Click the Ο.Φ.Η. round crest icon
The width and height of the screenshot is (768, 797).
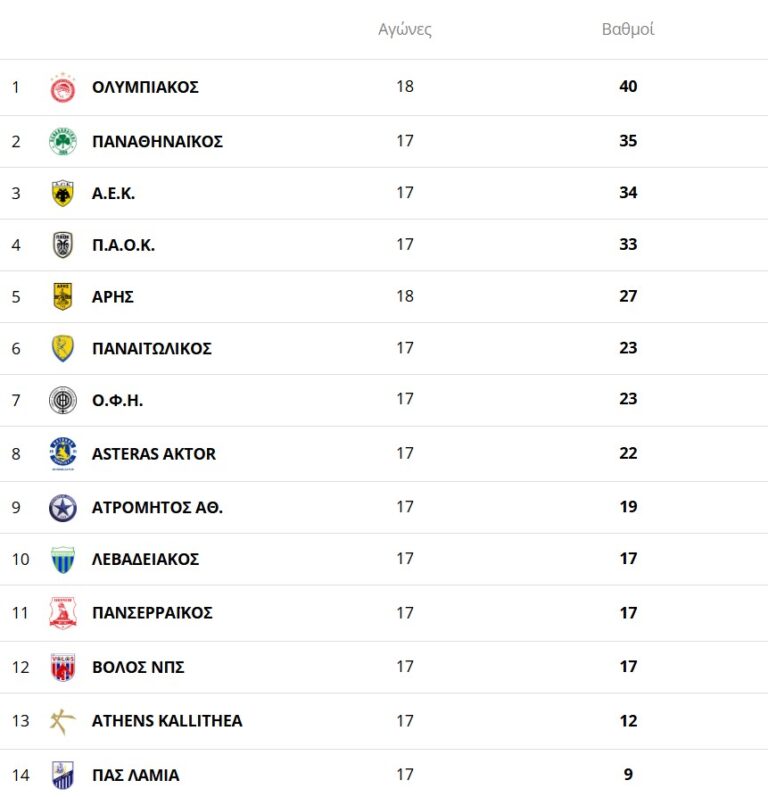(63, 400)
